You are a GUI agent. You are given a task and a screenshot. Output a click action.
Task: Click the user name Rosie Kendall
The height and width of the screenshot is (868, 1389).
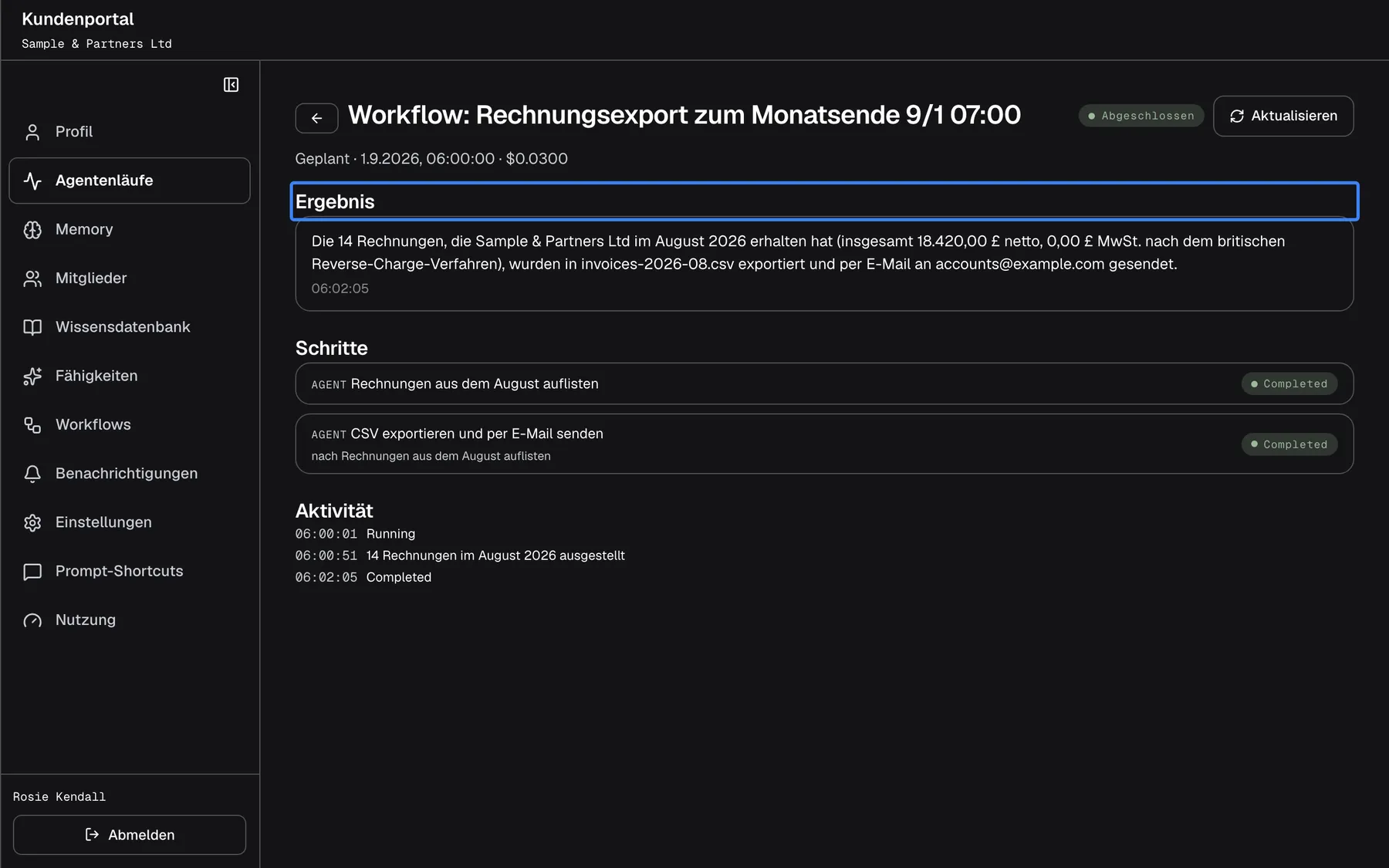[59, 796]
